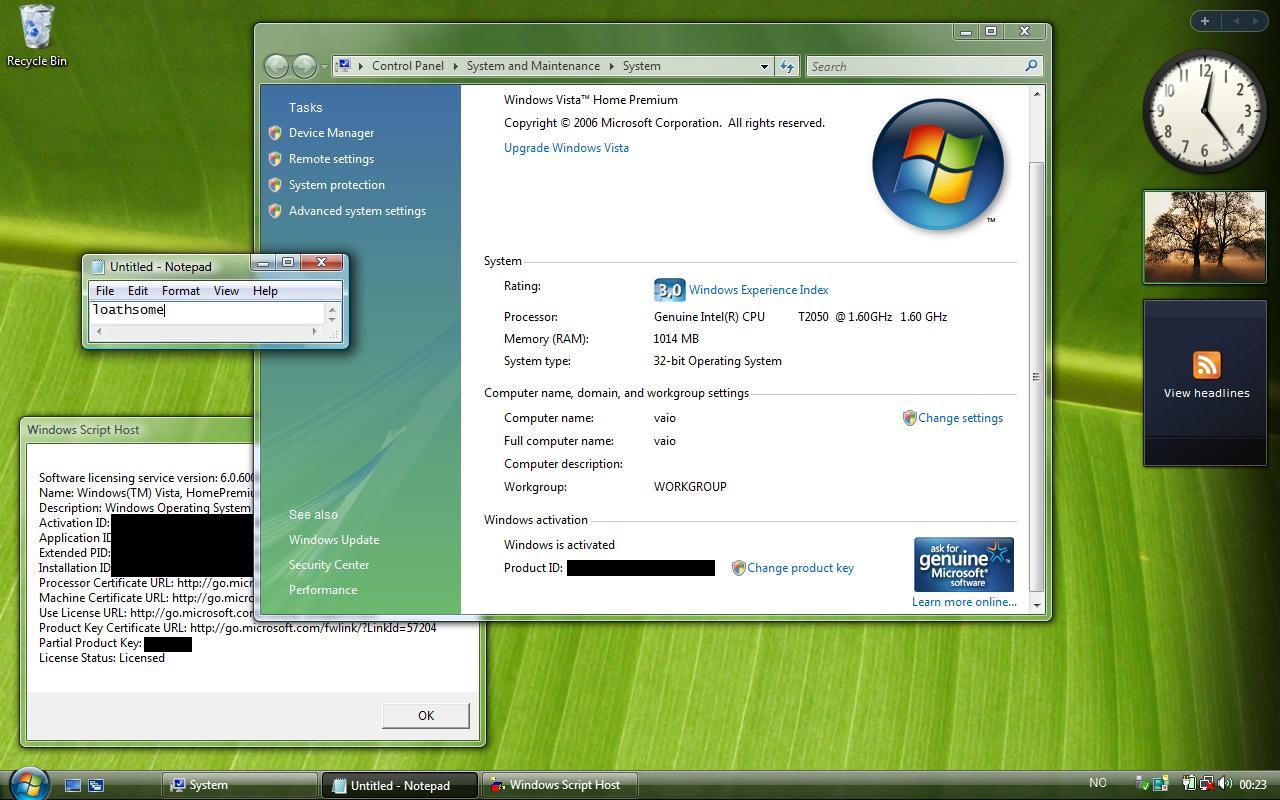
Task: Expand the recent pages dropdown beside forward arrow
Action: click(324, 67)
